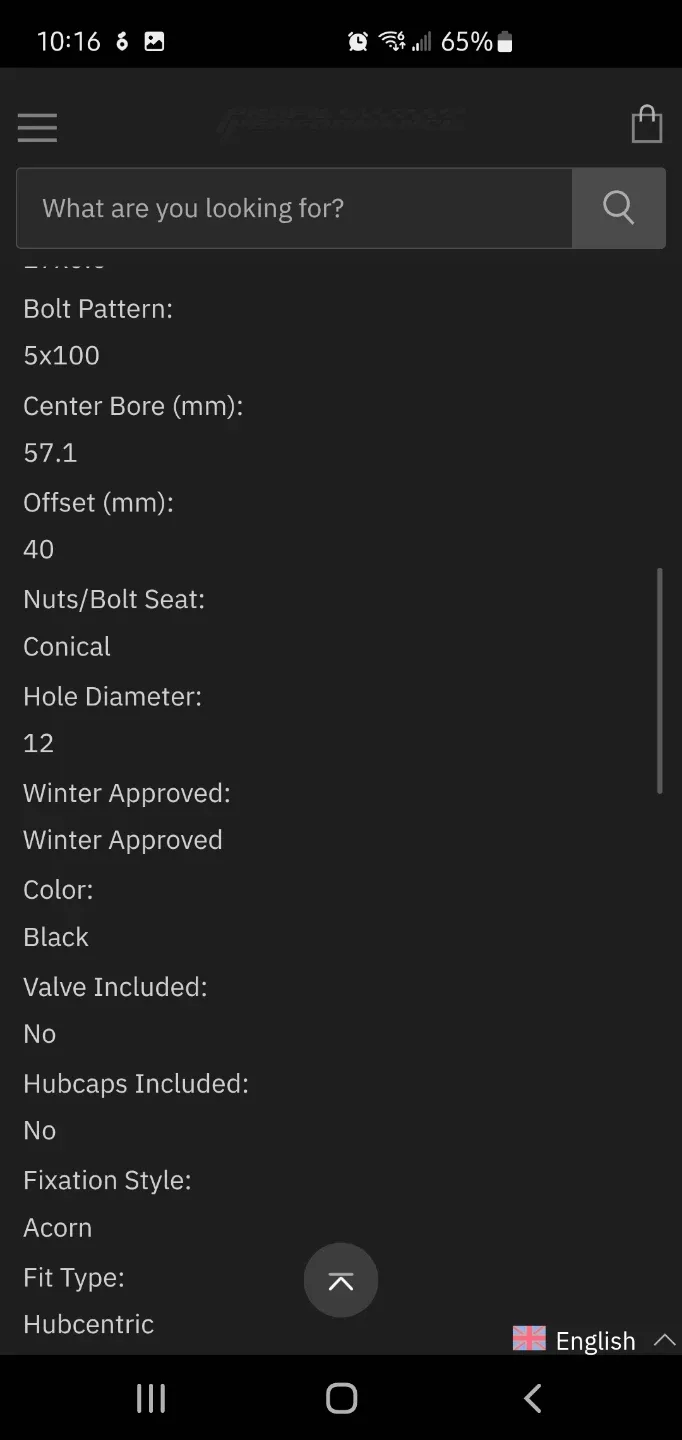Expand the language selector chevron
The image size is (682, 1440).
[x=664, y=1340]
